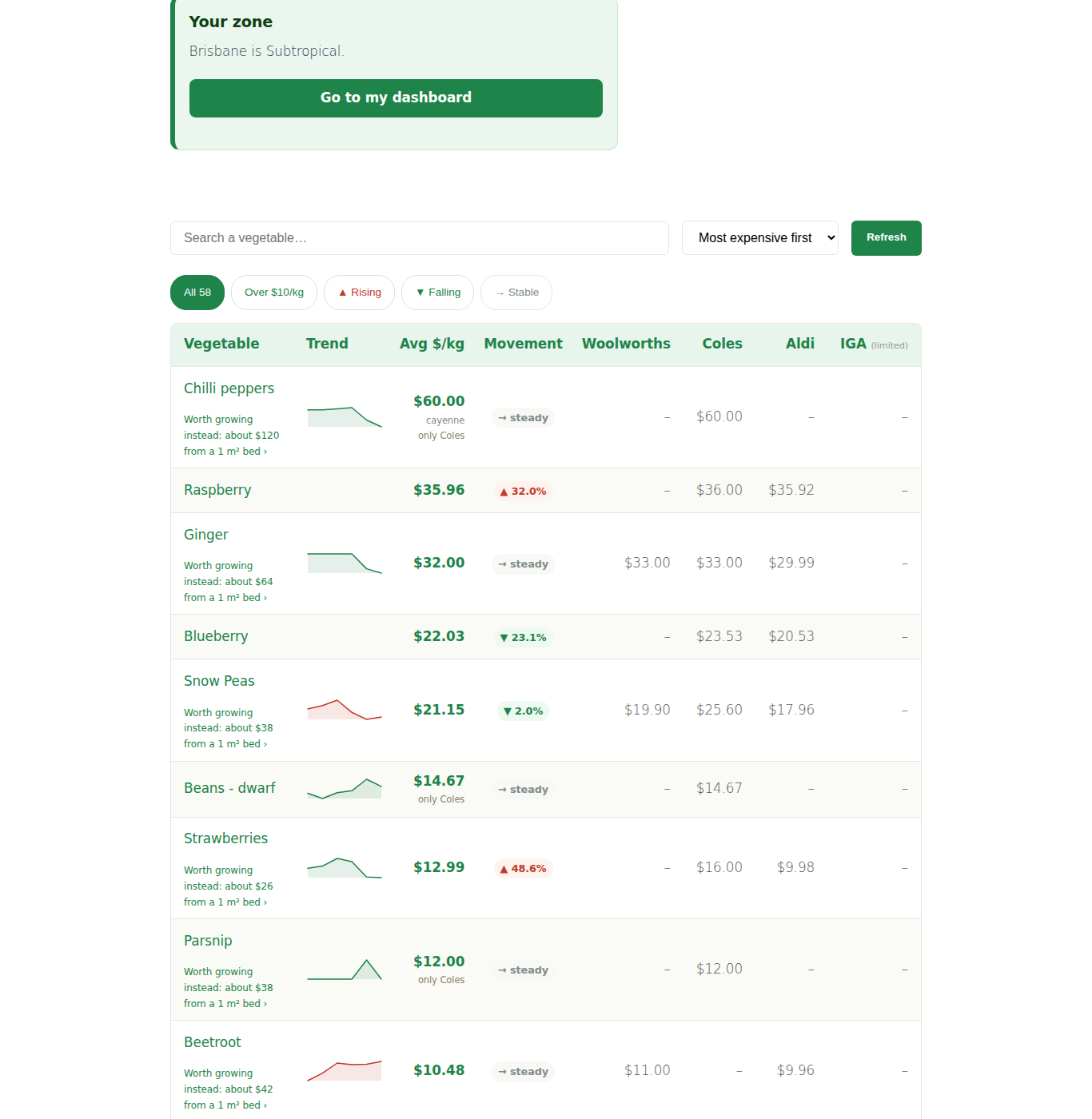Open the Raspberry vegetable link
Image resolution: width=1092 pixels, height=1119 pixels.
pyautogui.click(x=217, y=490)
